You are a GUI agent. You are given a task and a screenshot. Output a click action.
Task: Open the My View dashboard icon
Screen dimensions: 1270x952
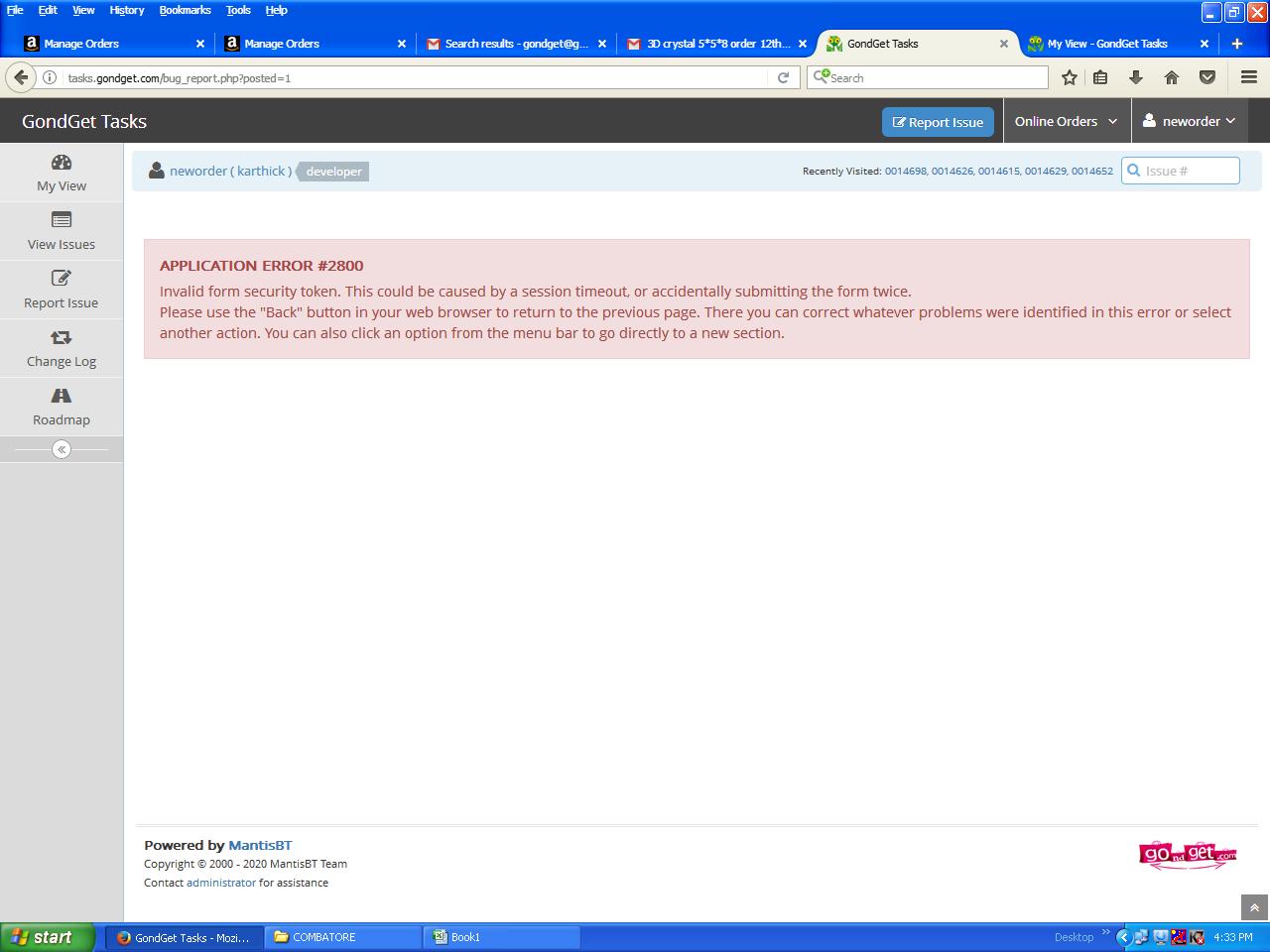click(62, 163)
